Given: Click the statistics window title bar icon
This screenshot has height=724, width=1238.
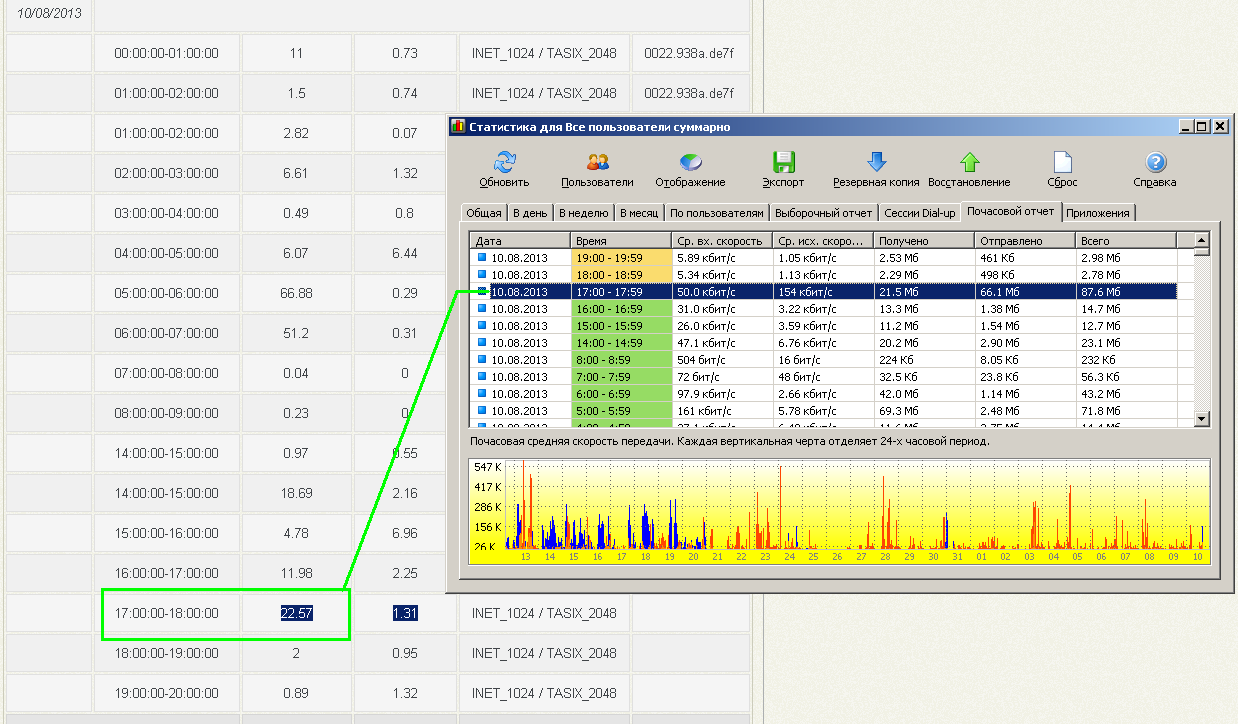Looking at the screenshot, I should 458,127.
